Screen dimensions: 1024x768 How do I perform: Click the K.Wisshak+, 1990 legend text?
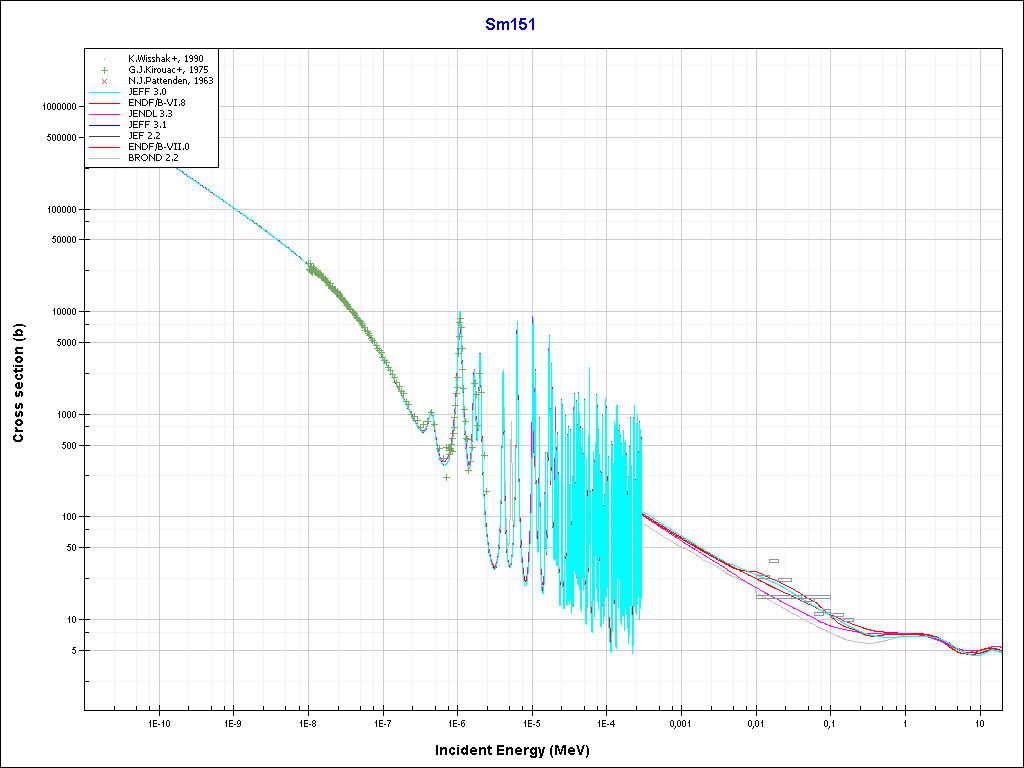pyautogui.click(x=166, y=58)
